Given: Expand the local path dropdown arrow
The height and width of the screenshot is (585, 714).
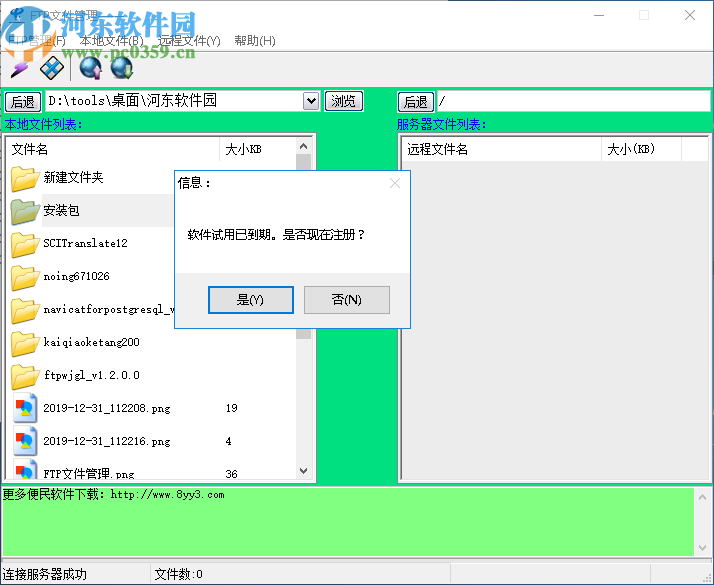Looking at the screenshot, I should pyautogui.click(x=311, y=101).
